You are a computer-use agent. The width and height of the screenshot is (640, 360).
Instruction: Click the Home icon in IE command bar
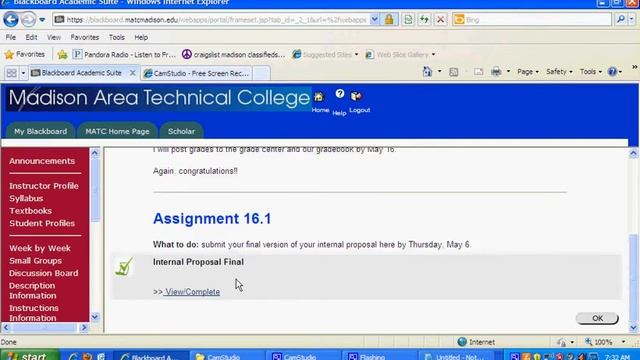(x=427, y=72)
